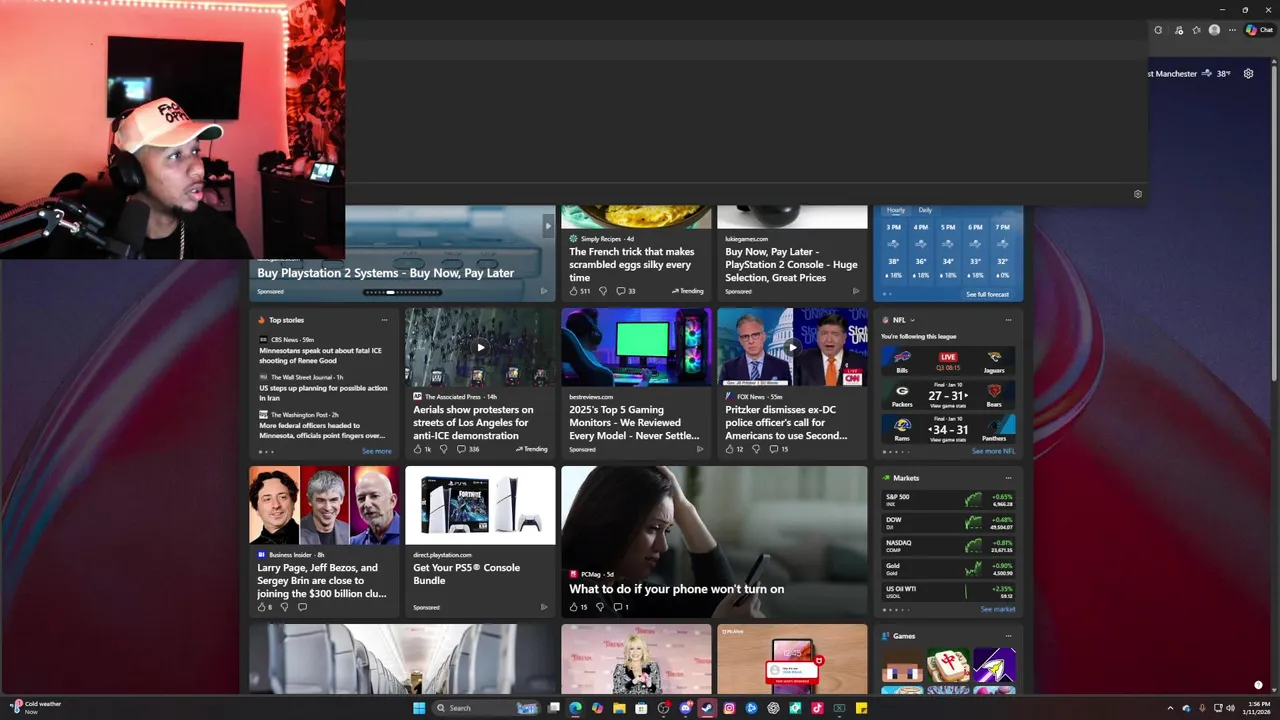
Task: Select the NASDAQ market row
Action: point(948,545)
